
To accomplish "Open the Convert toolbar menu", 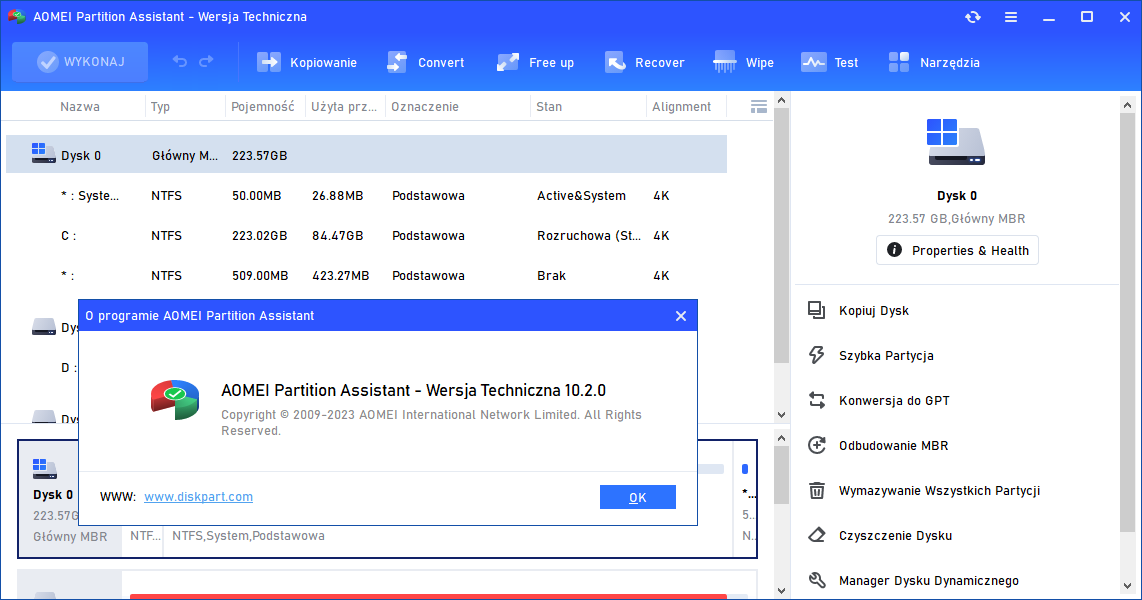I will pyautogui.click(x=425, y=63).
